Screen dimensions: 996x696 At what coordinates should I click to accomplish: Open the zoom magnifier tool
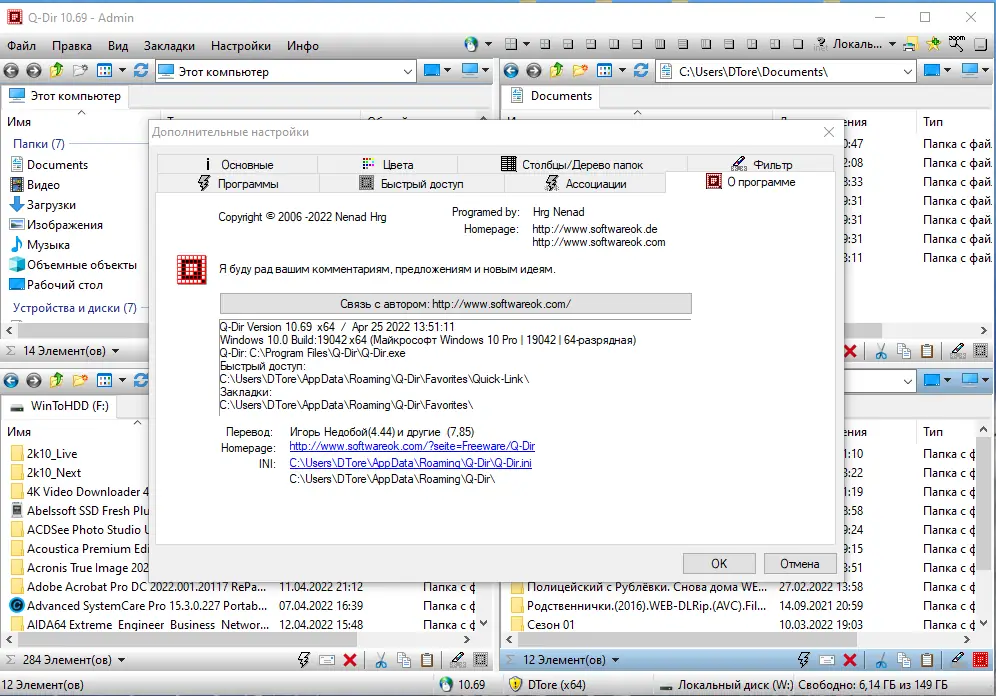[957, 44]
